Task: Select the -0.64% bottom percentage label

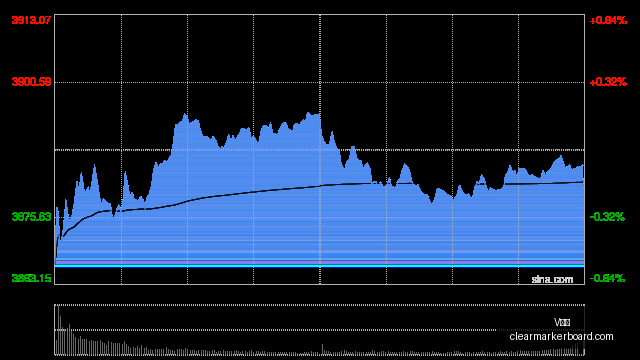Action: click(607, 278)
